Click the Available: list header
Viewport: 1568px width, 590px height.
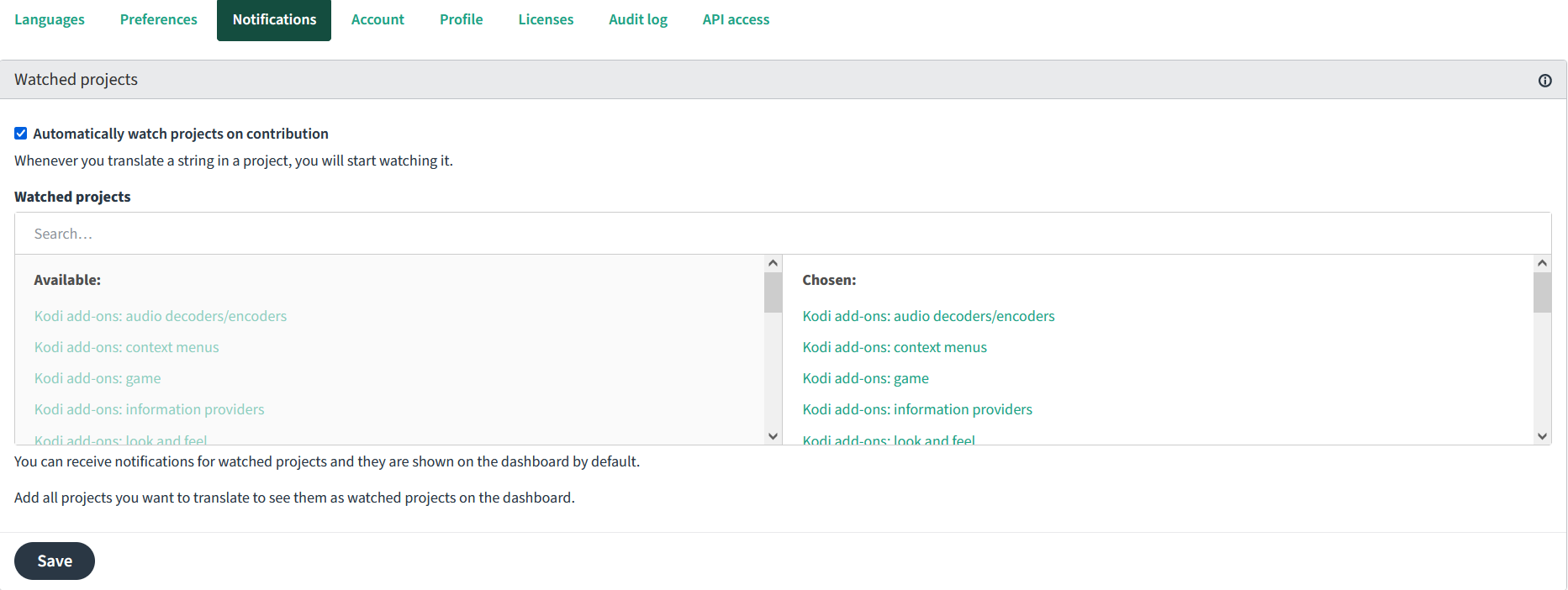point(67,280)
